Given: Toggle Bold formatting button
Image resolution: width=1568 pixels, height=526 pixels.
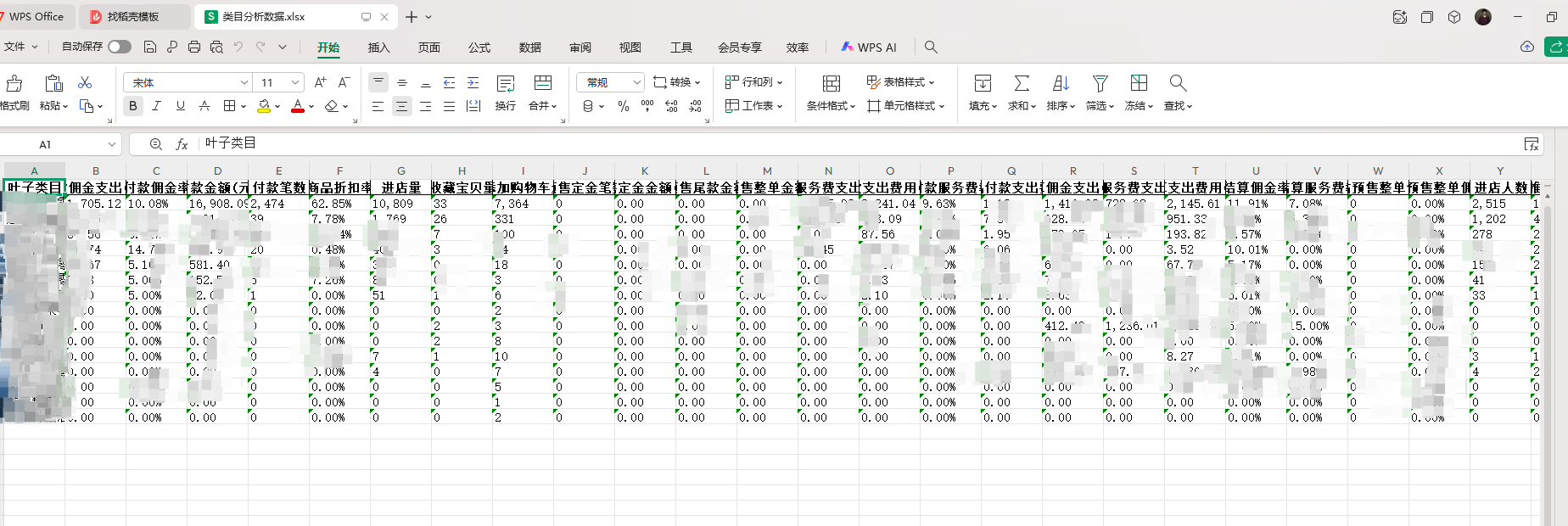Looking at the screenshot, I should tap(132, 106).
